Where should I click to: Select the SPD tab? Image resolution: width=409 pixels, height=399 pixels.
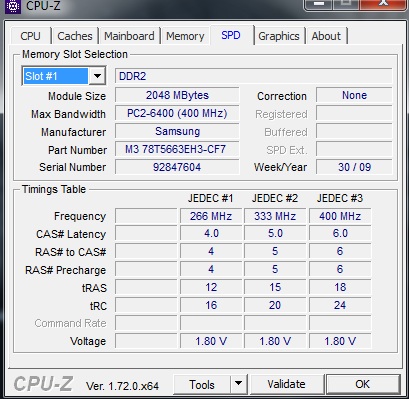pos(231,35)
